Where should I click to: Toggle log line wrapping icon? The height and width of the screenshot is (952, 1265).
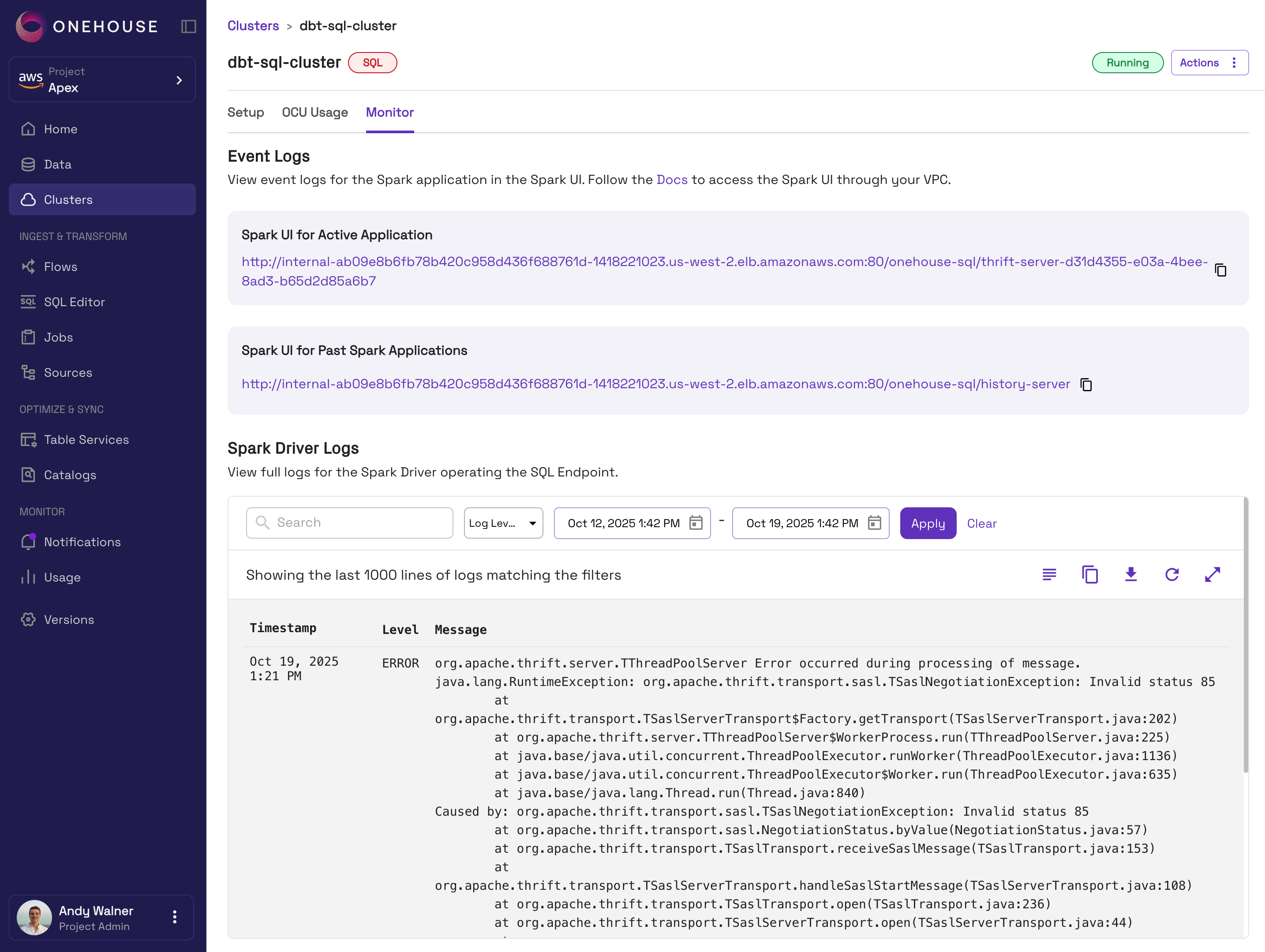[1049, 574]
